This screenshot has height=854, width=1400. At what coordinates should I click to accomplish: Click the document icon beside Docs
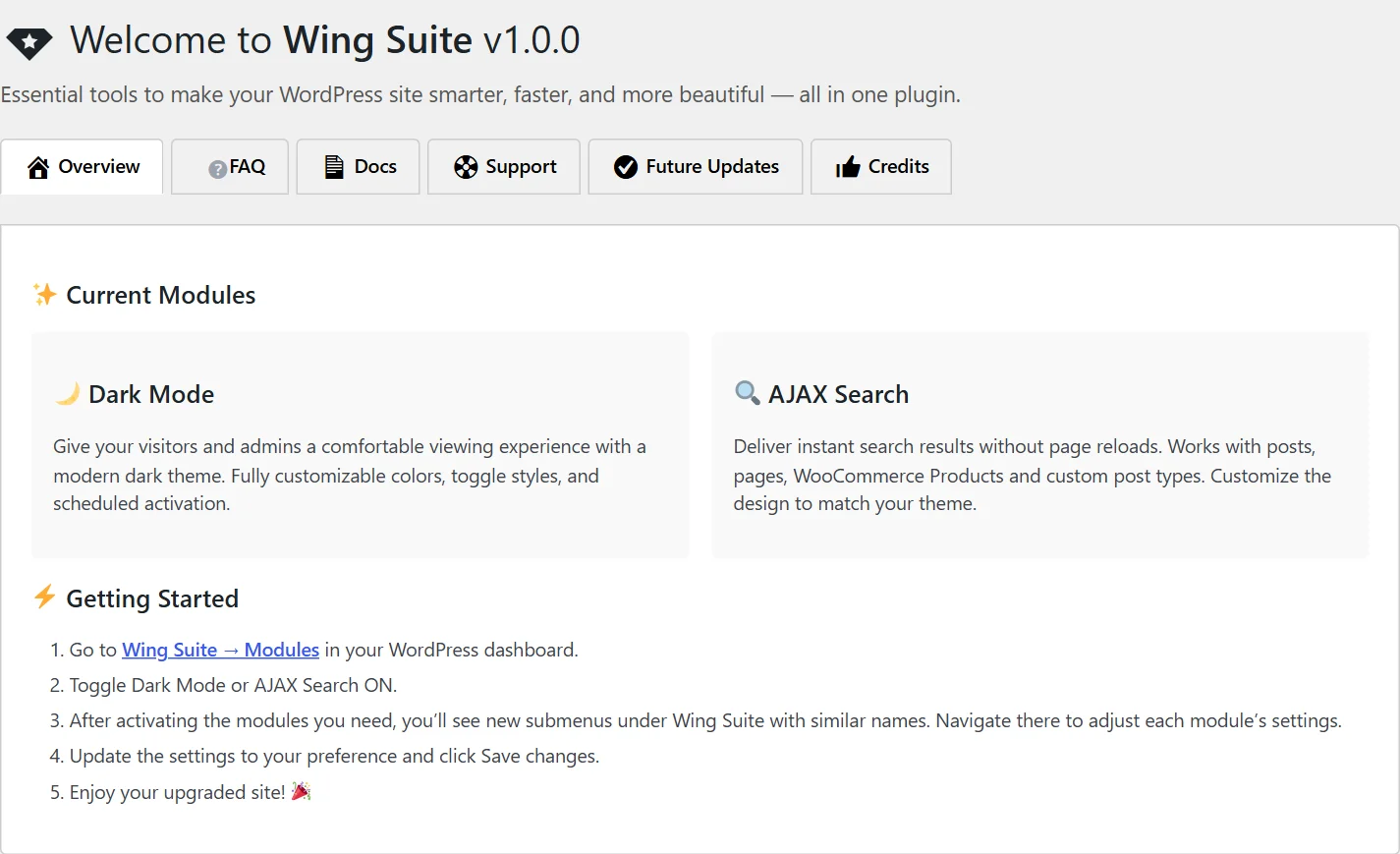coord(334,167)
